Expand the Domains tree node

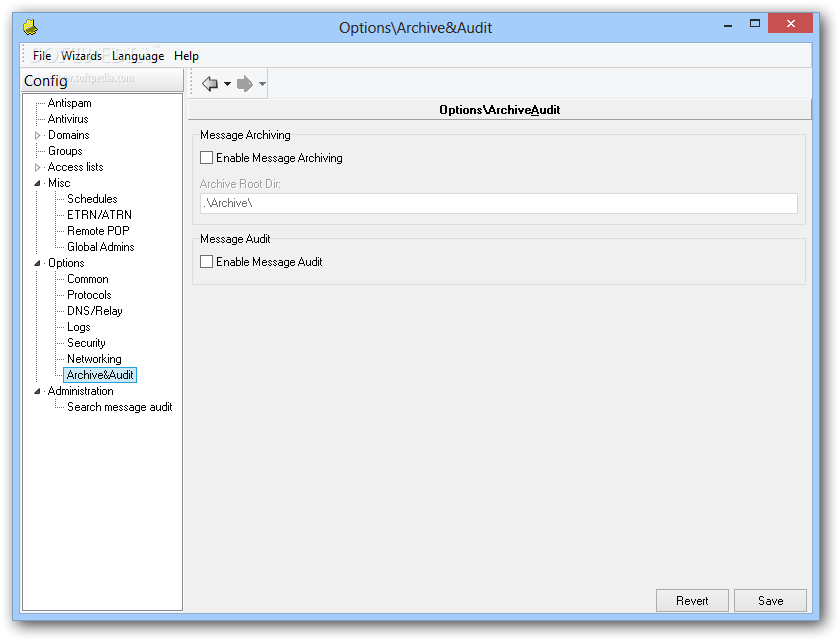tap(38, 135)
